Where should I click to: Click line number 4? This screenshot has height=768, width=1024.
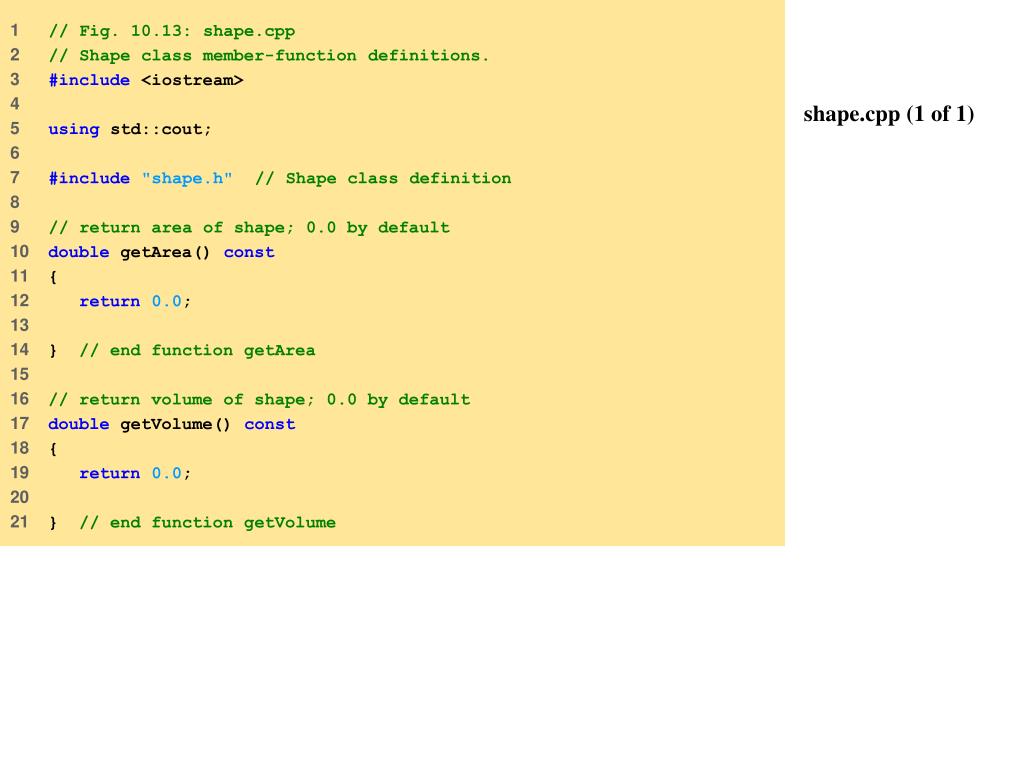[14, 104]
